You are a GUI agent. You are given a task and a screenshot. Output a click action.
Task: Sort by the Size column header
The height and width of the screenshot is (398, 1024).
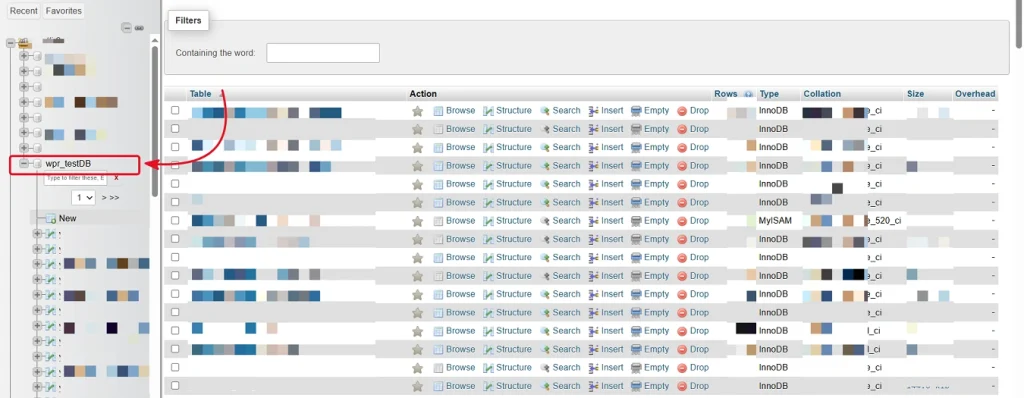pyautogui.click(x=916, y=94)
